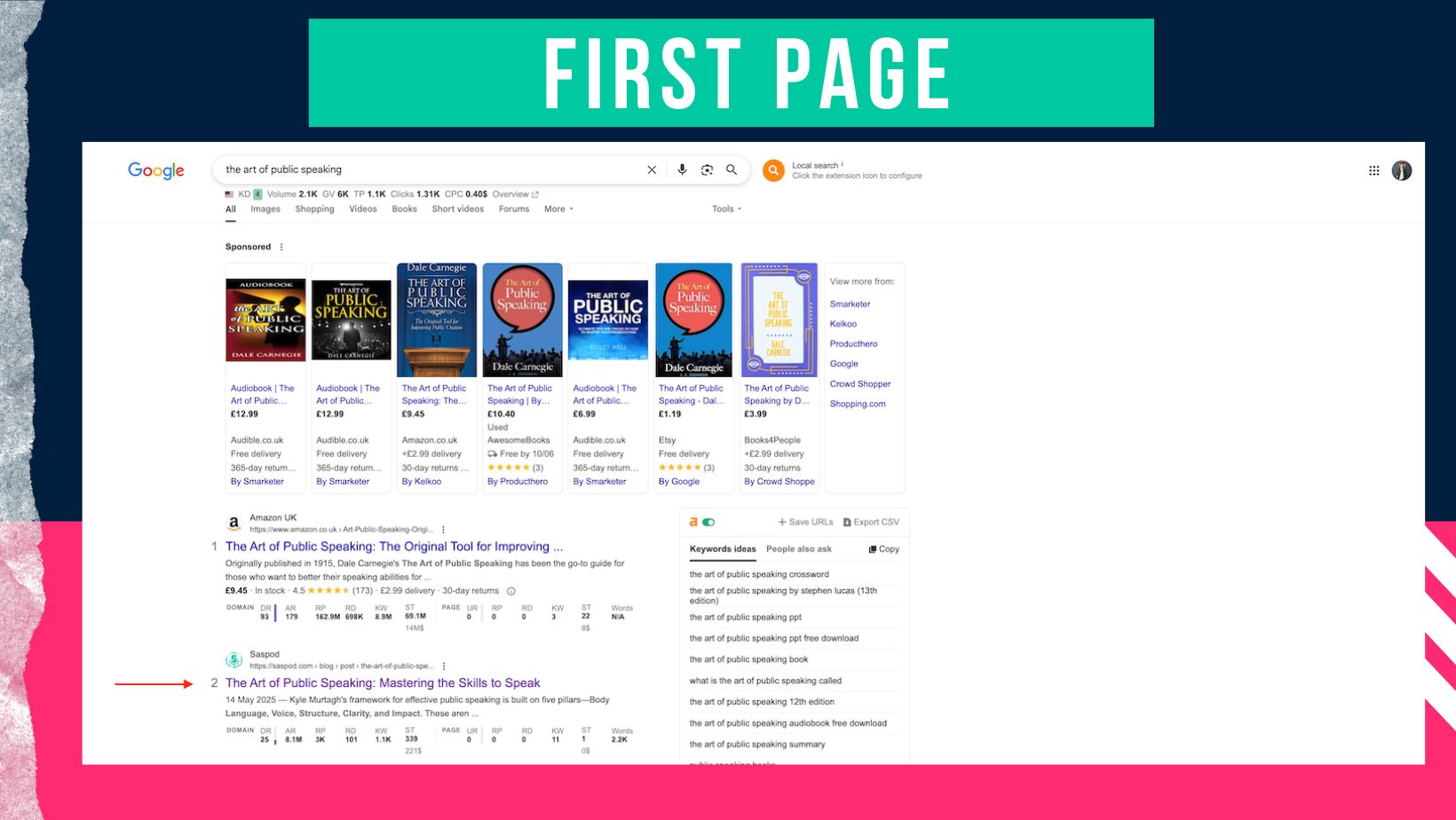Screen dimensions: 1456x820
Task: Open Overview external link in keyword bar
Action: point(516,194)
